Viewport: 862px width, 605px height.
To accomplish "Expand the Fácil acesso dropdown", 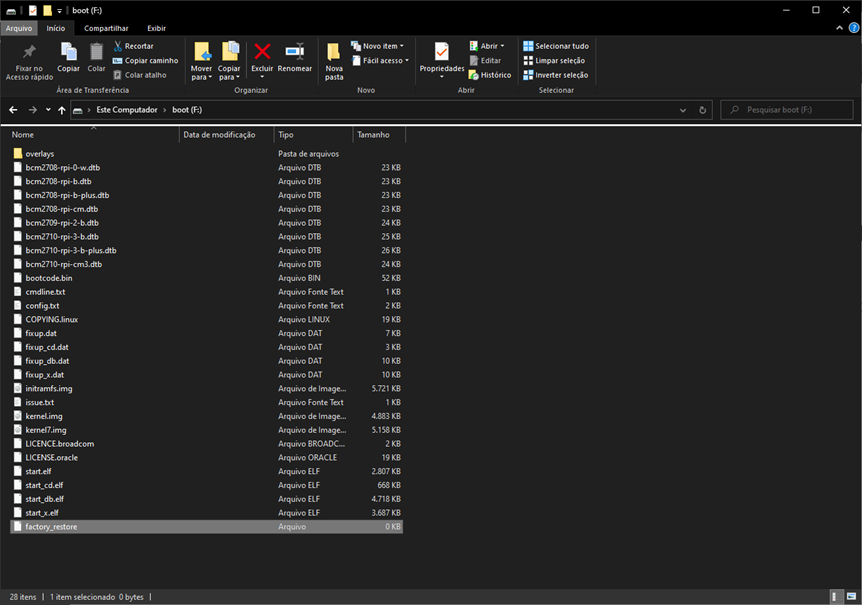I will click(383, 60).
